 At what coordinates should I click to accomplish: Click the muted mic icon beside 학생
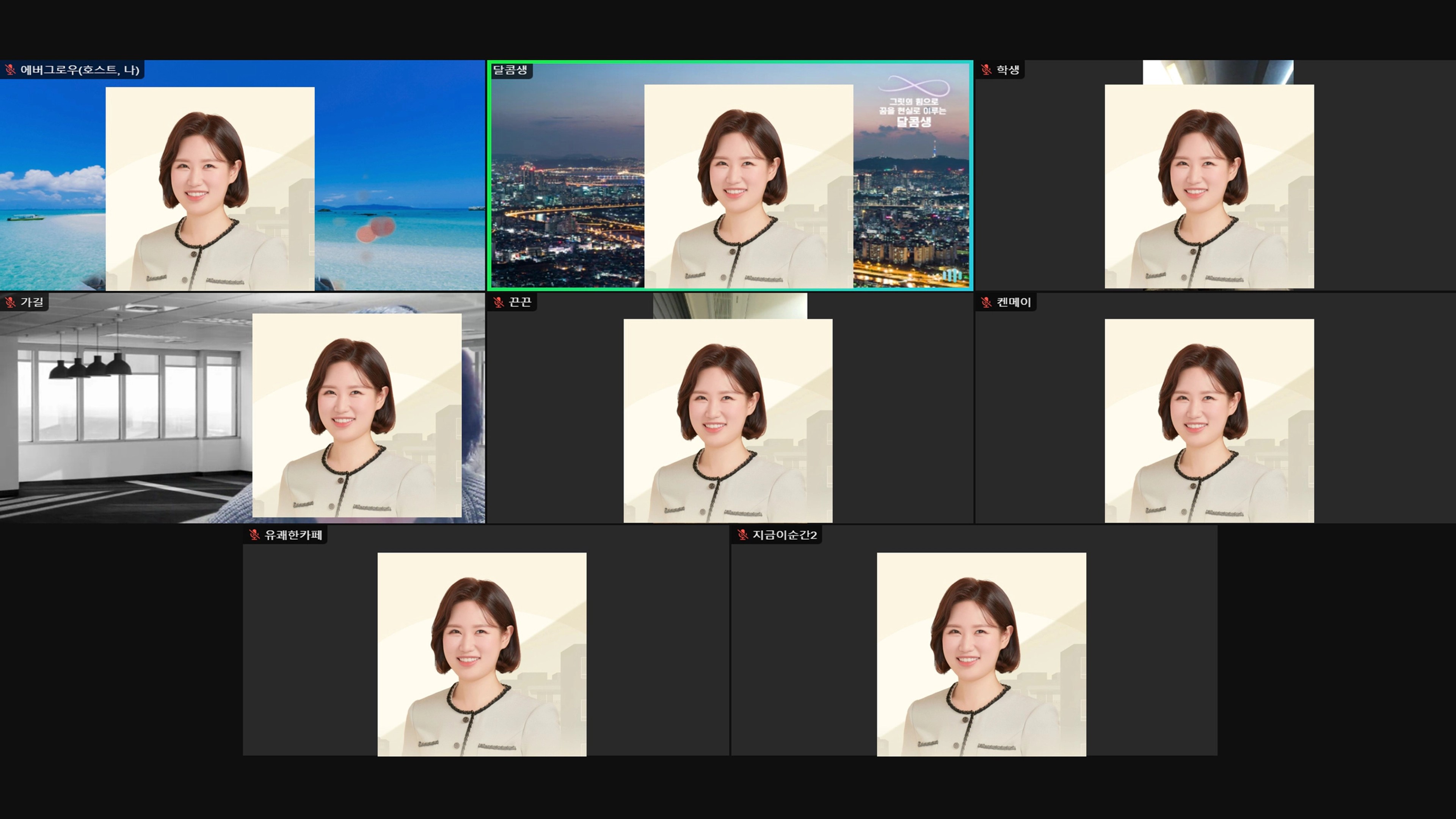point(986,69)
